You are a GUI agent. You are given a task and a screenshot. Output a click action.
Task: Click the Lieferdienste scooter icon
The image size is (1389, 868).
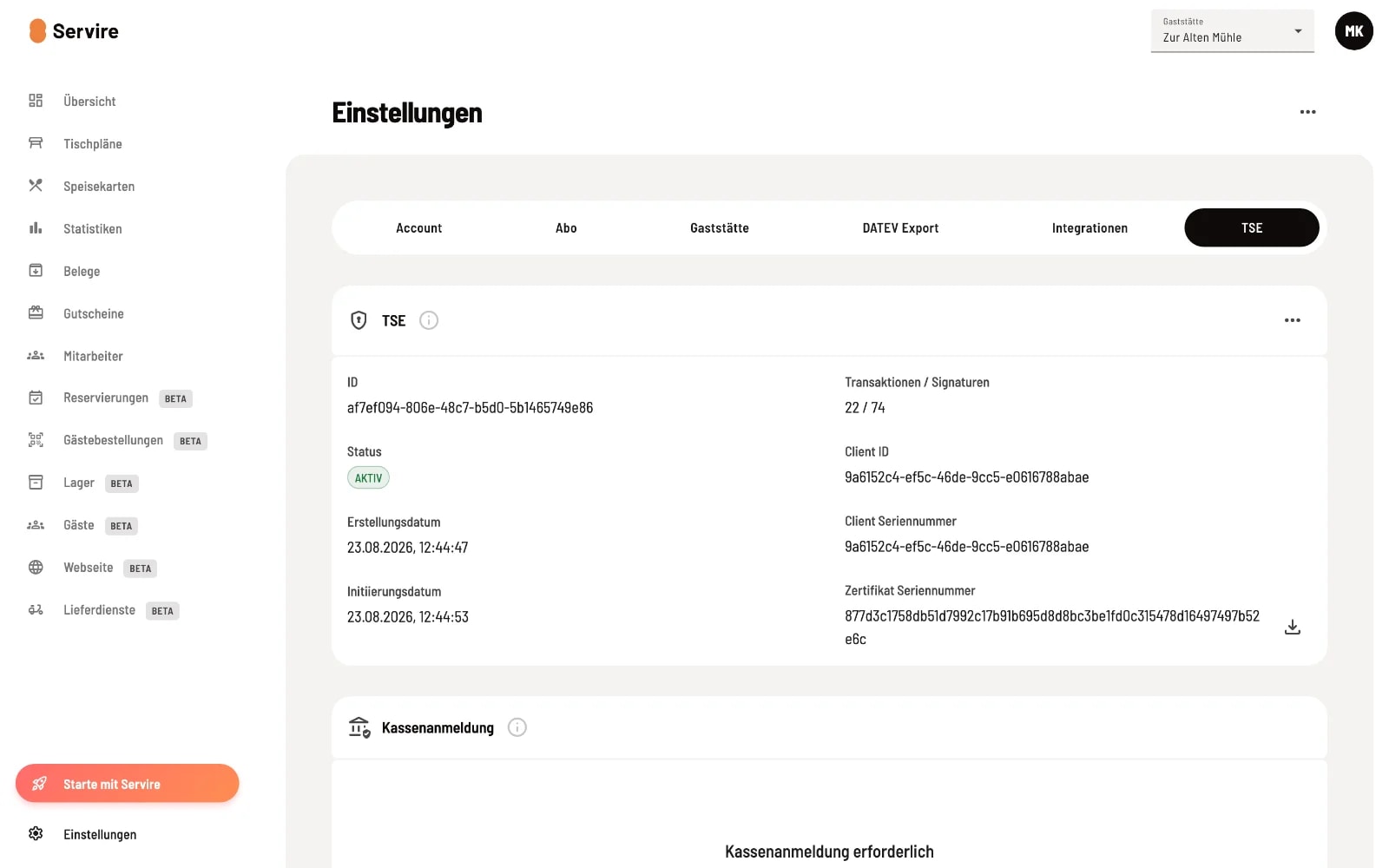point(36,610)
